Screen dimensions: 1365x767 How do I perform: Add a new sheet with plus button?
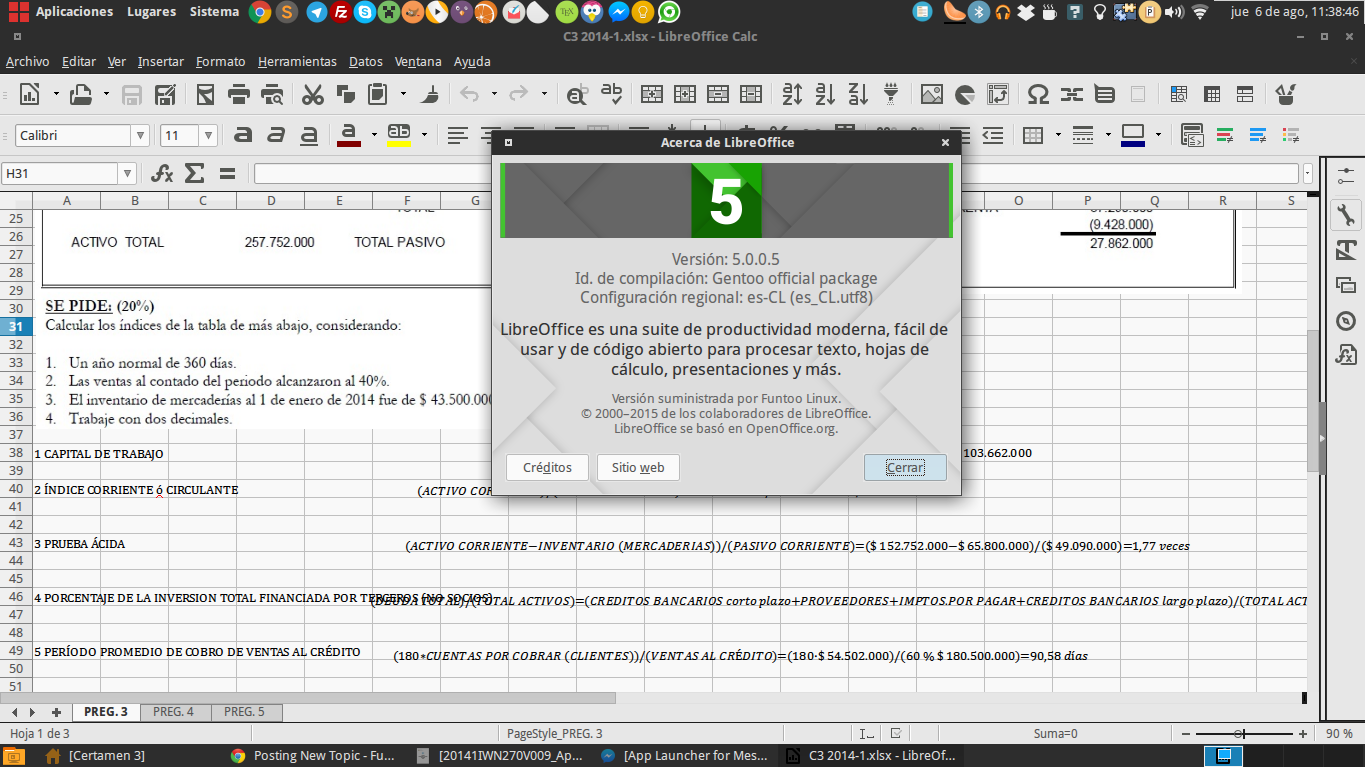pyautogui.click(x=56, y=712)
